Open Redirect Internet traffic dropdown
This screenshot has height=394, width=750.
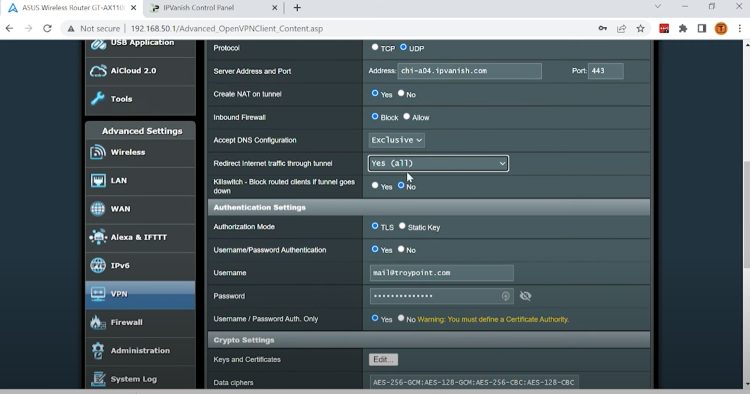click(438, 163)
